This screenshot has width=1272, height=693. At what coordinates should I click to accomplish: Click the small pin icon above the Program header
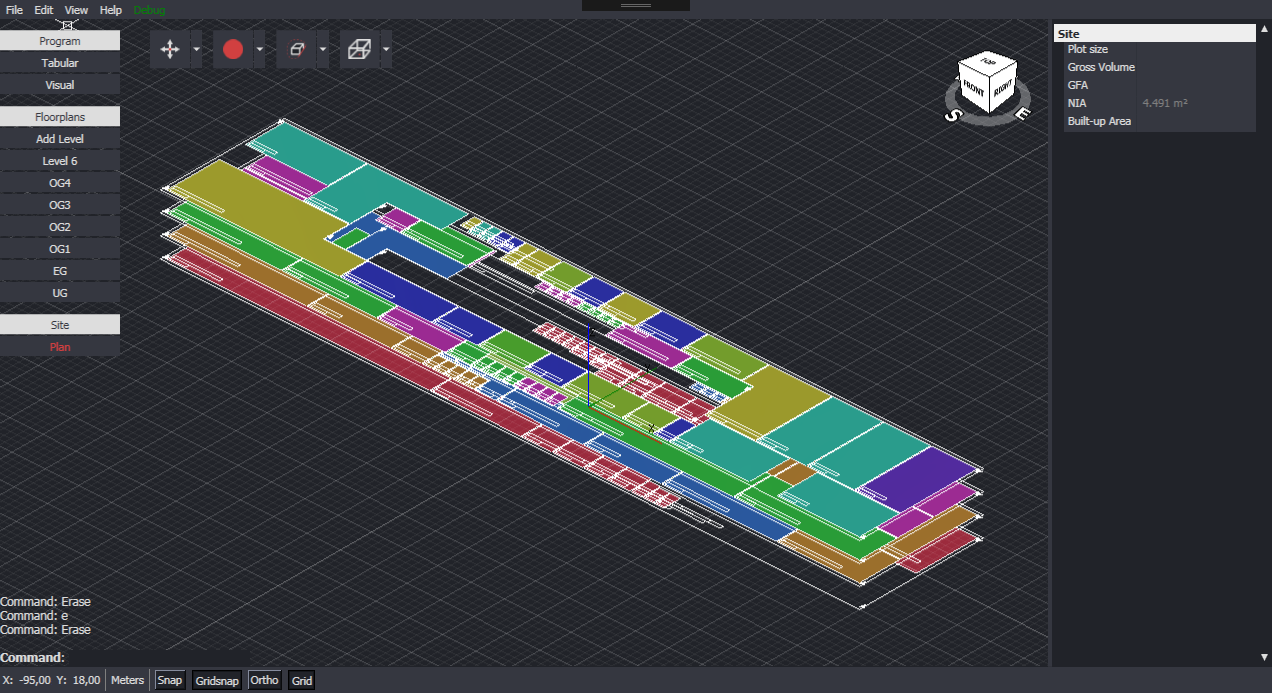[x=67, y=23]
